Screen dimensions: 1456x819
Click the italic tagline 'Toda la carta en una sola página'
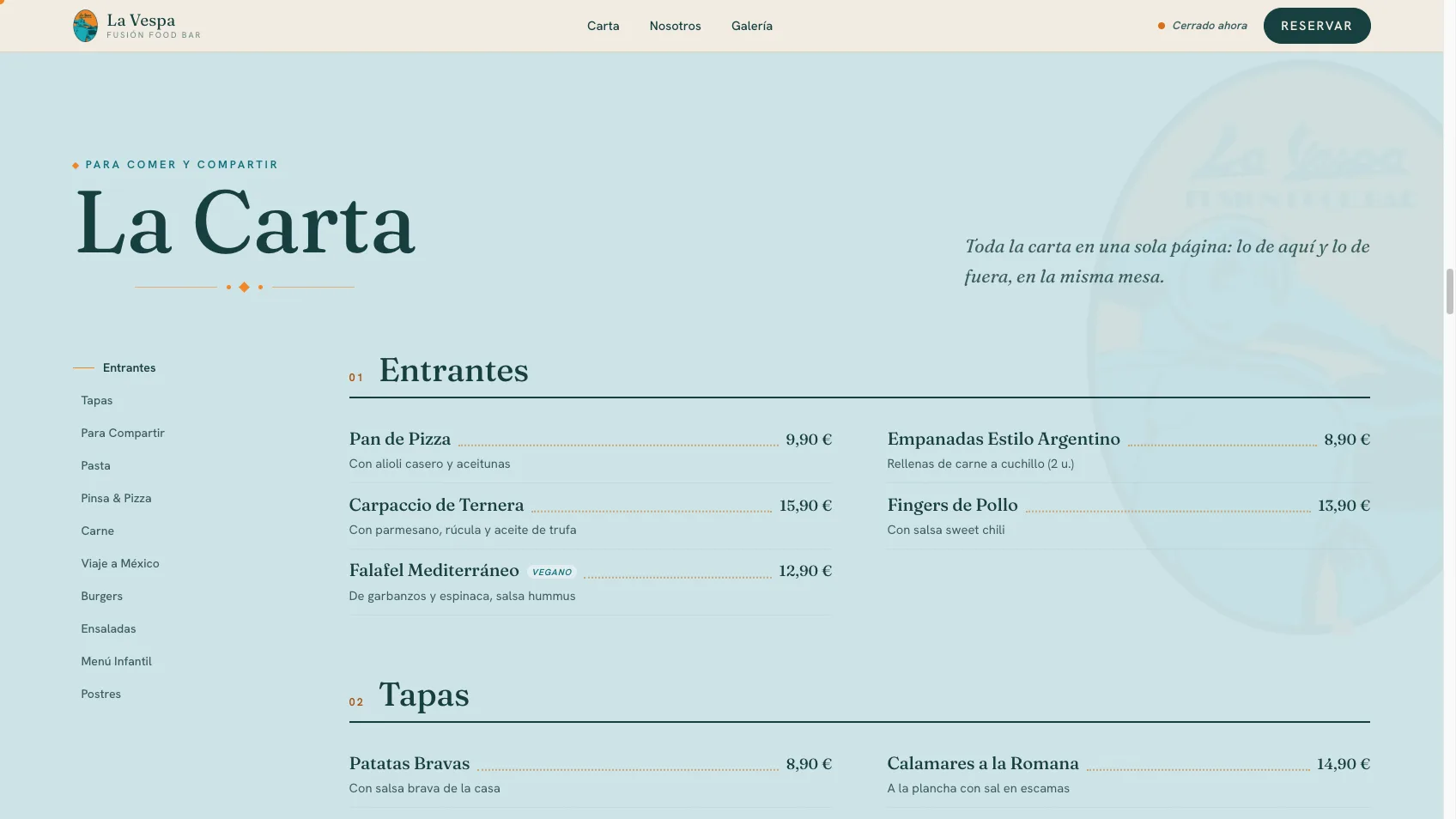(x=1167, y=261)
